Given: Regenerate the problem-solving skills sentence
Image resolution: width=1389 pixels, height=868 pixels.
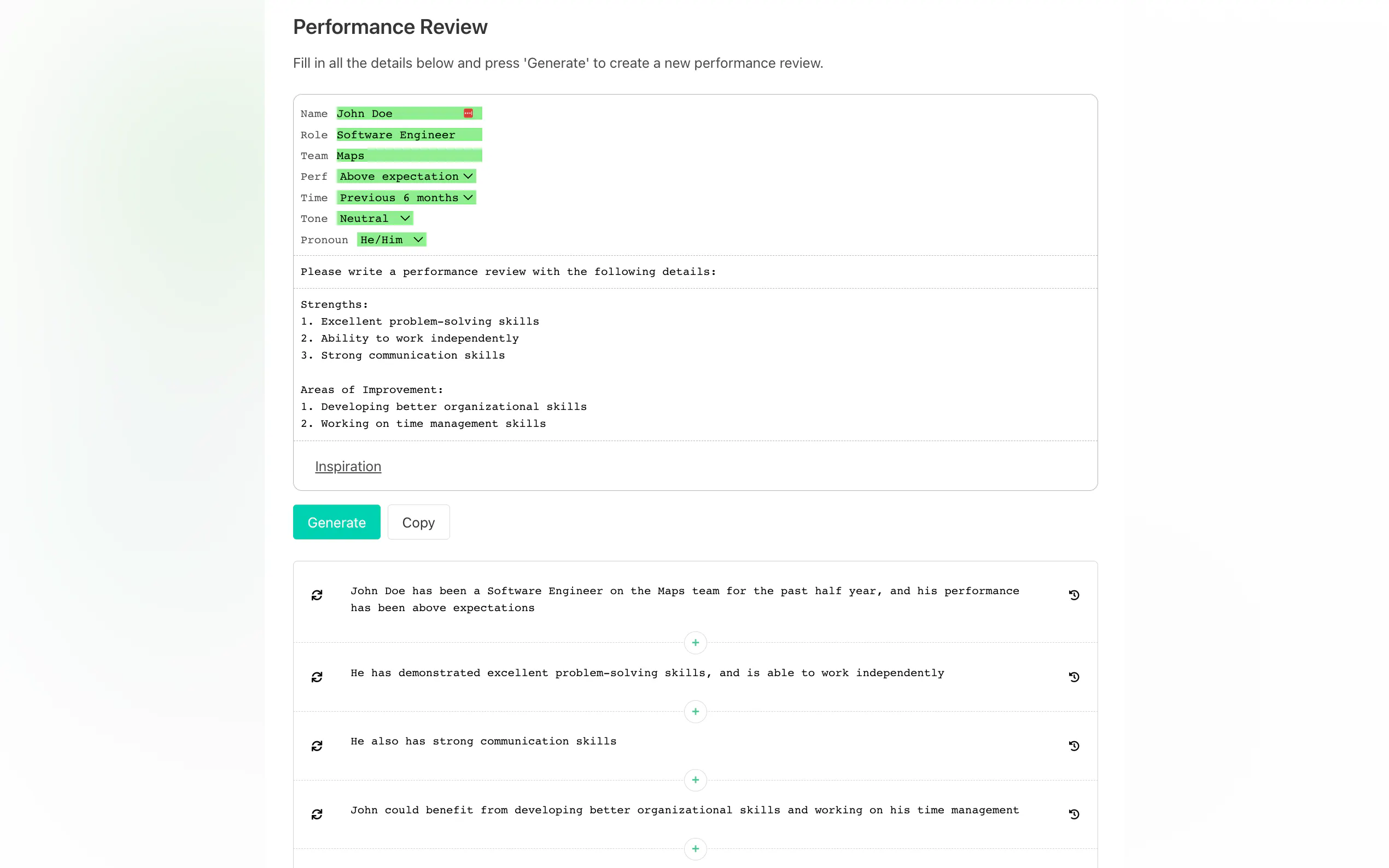Looking at the screenshot, I should [x=317, y=677].
